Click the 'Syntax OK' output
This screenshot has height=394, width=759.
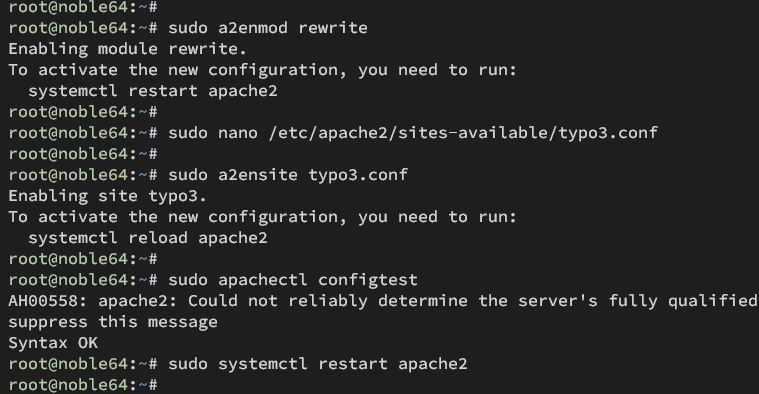click(53, 343)
